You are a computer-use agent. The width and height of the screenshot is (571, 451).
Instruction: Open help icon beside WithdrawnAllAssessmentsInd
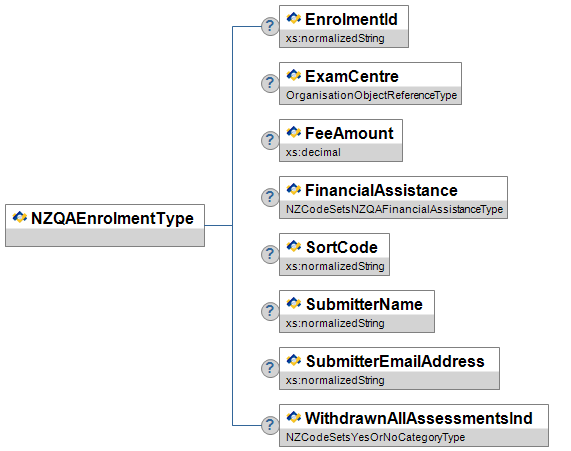(270, 425)
